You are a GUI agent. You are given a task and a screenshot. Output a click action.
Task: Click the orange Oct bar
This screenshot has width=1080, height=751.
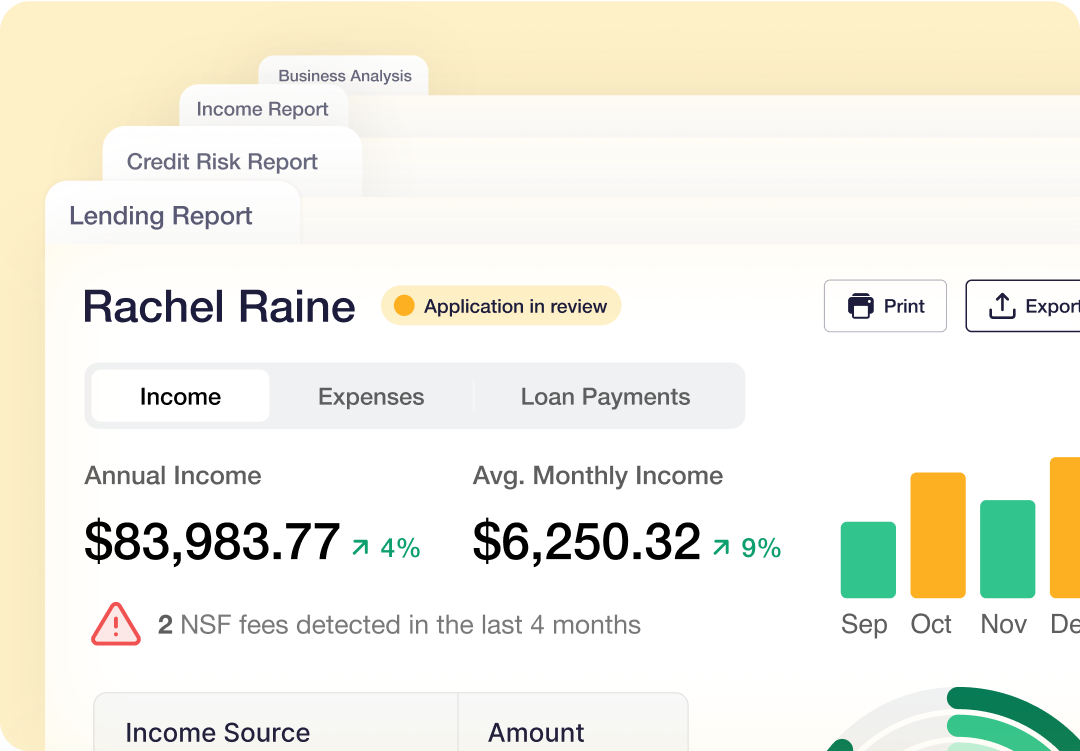(937, 535)
